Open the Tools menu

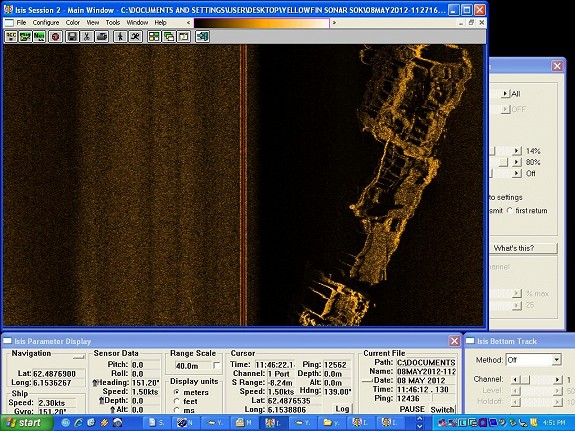click(x=113, y=23)
